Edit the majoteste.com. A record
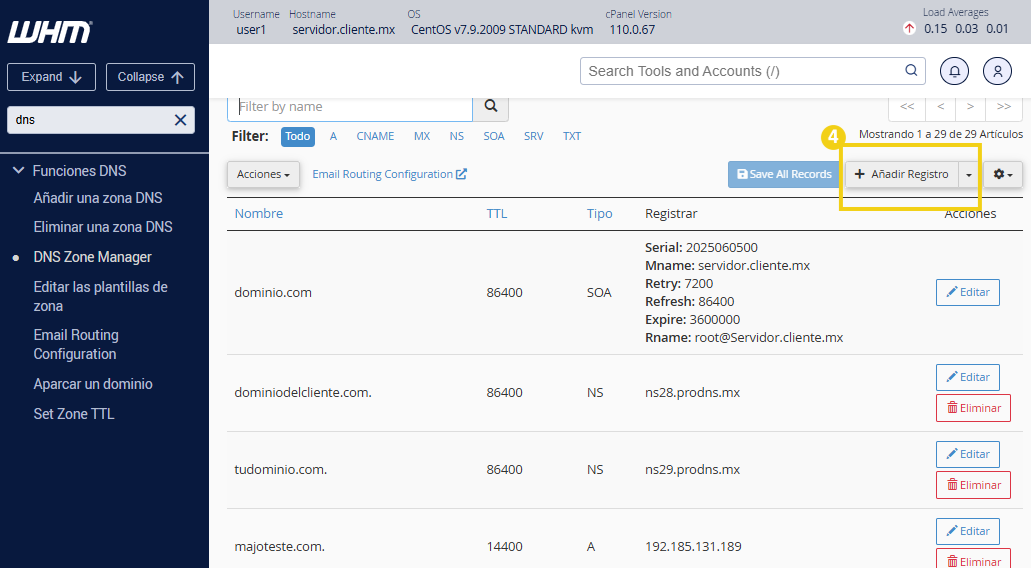Viewport: 1031px width, 568px height. (x=968, y=531)
